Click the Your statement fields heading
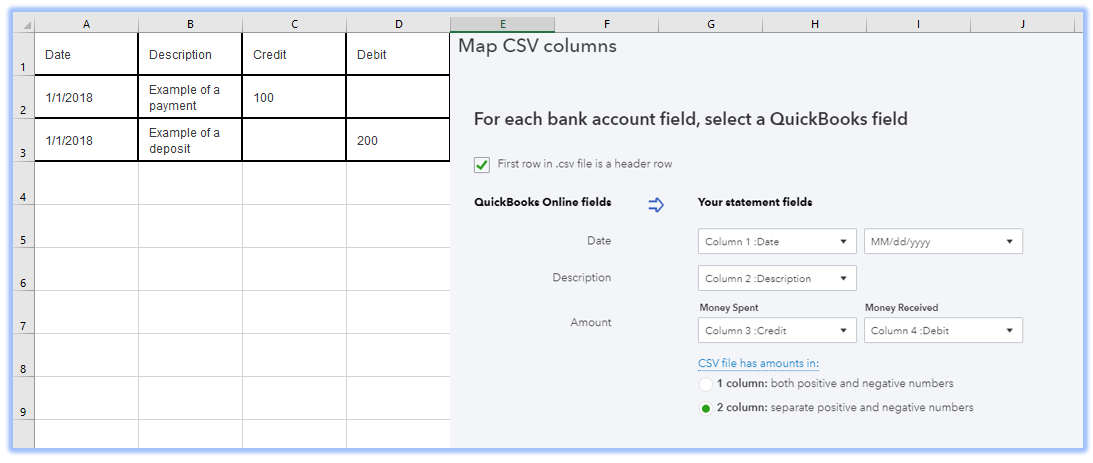The width and height of the screenshot is (1093, 463). pos(755,202)
